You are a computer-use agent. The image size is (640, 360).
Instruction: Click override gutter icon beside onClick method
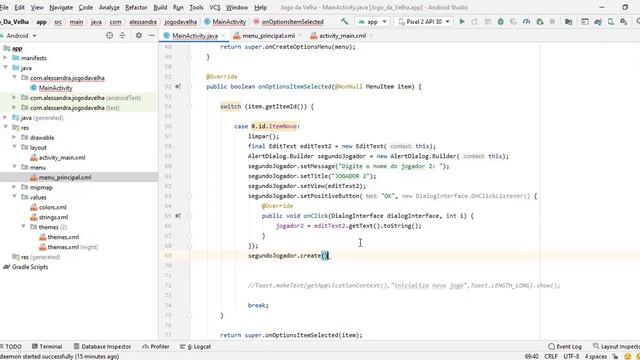(178, 216)
